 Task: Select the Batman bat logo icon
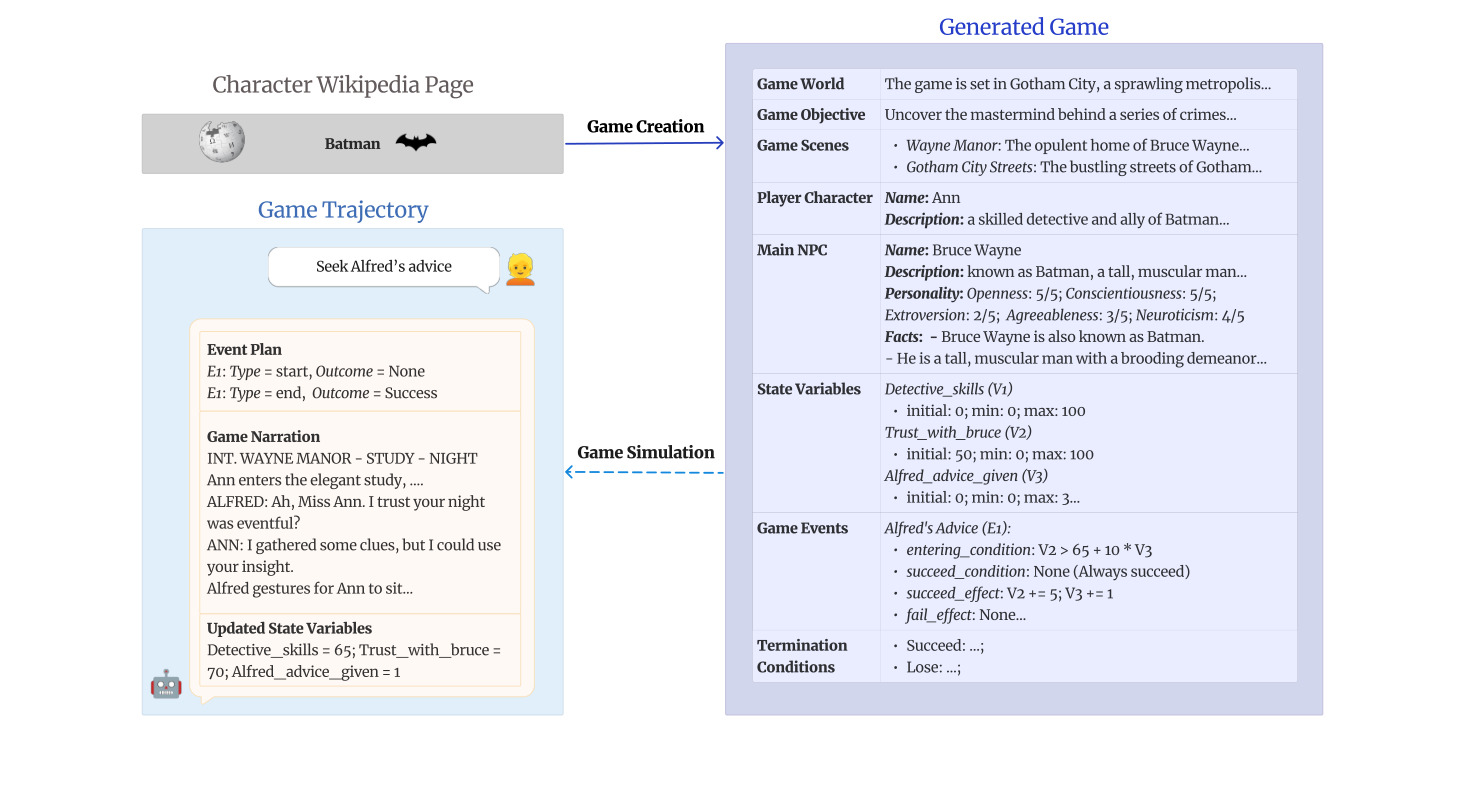[x=417, y=142]
